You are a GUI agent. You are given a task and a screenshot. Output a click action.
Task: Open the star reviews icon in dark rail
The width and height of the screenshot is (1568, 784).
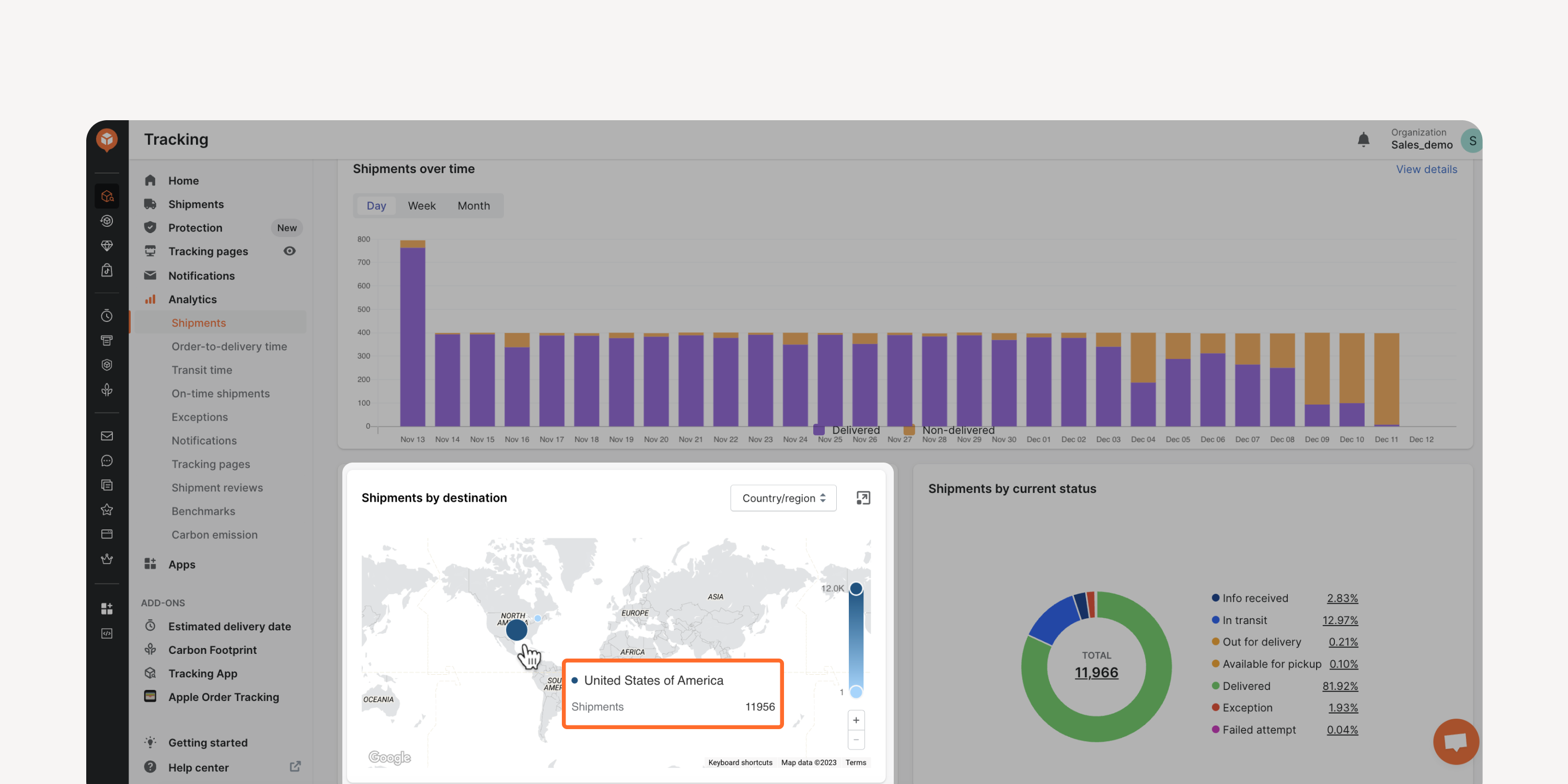[107, 510]
